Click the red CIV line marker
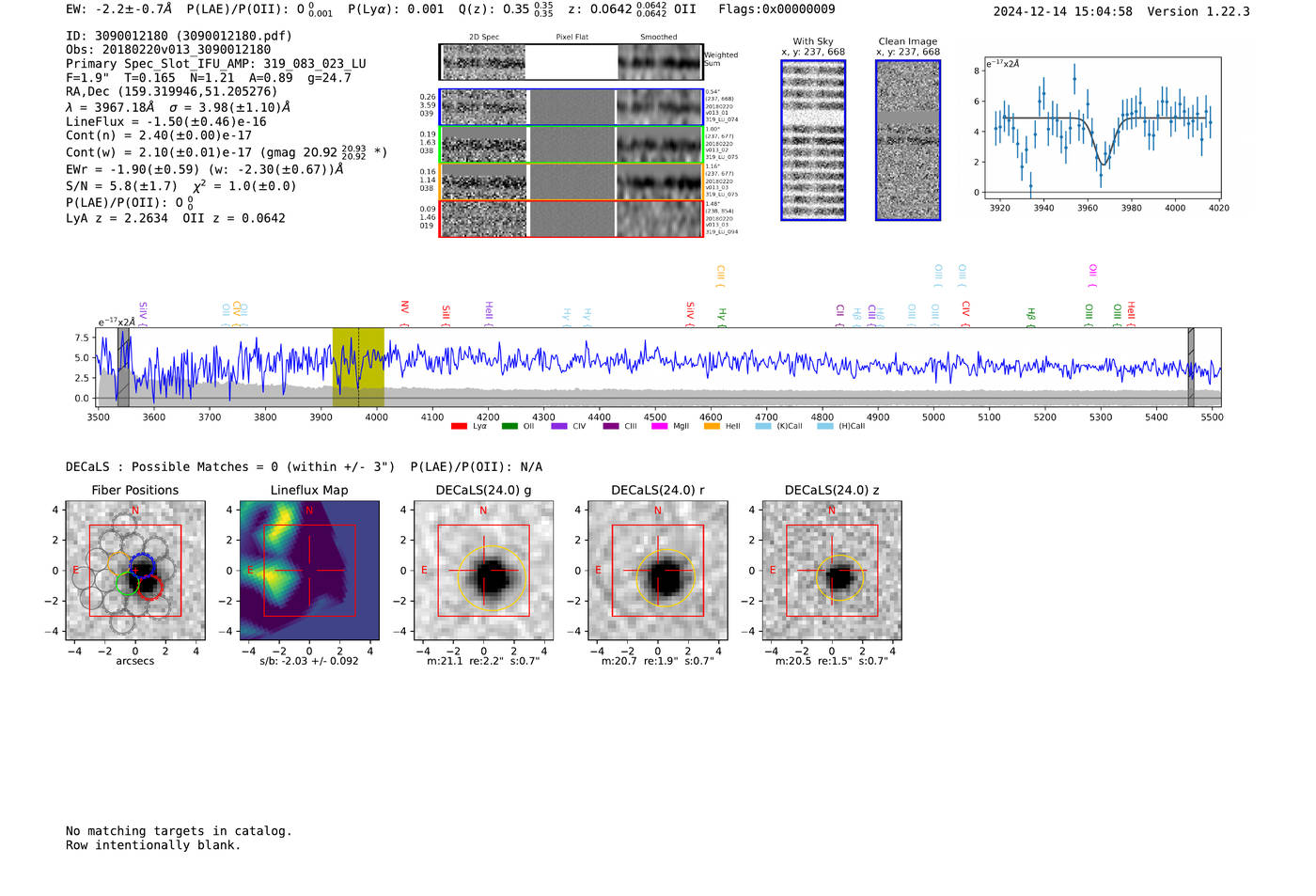This screenshot has height=896, width=1316. (x=965, y=313)
